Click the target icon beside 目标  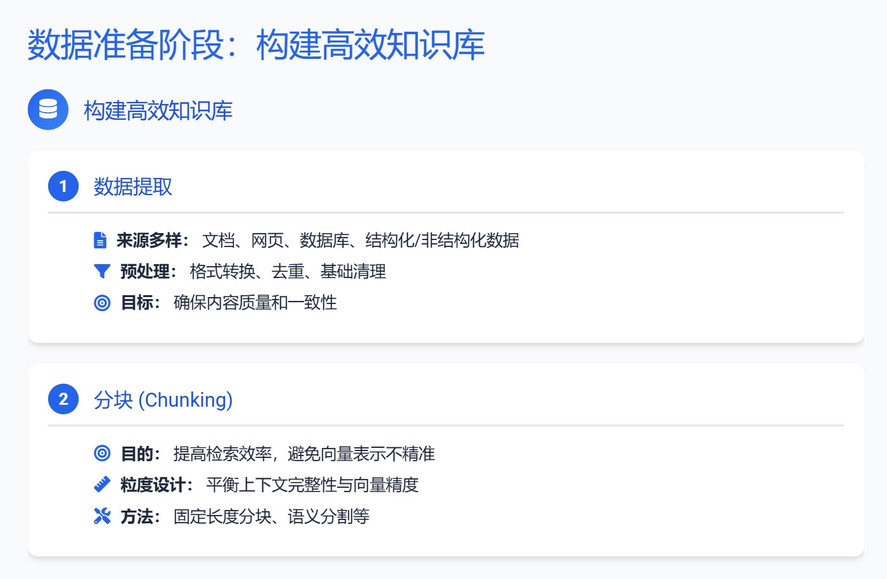[x=102, y=303]
